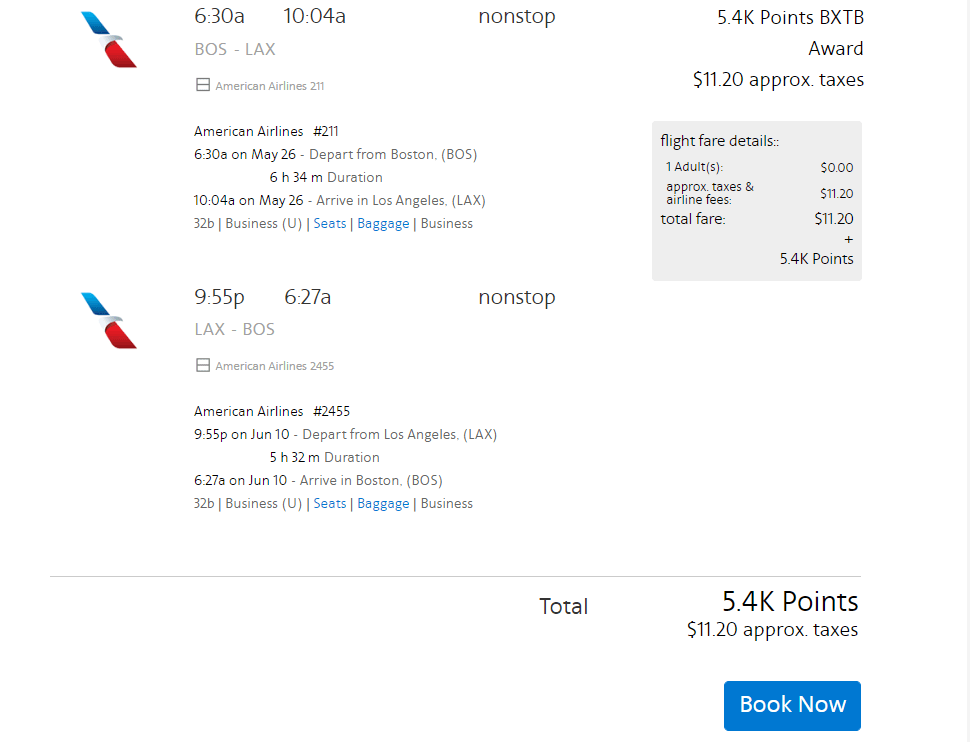The height and width of the screenshot is (742, 970).
Task: Click the 5.4K Points BXTB price
Action: [790, 17]
